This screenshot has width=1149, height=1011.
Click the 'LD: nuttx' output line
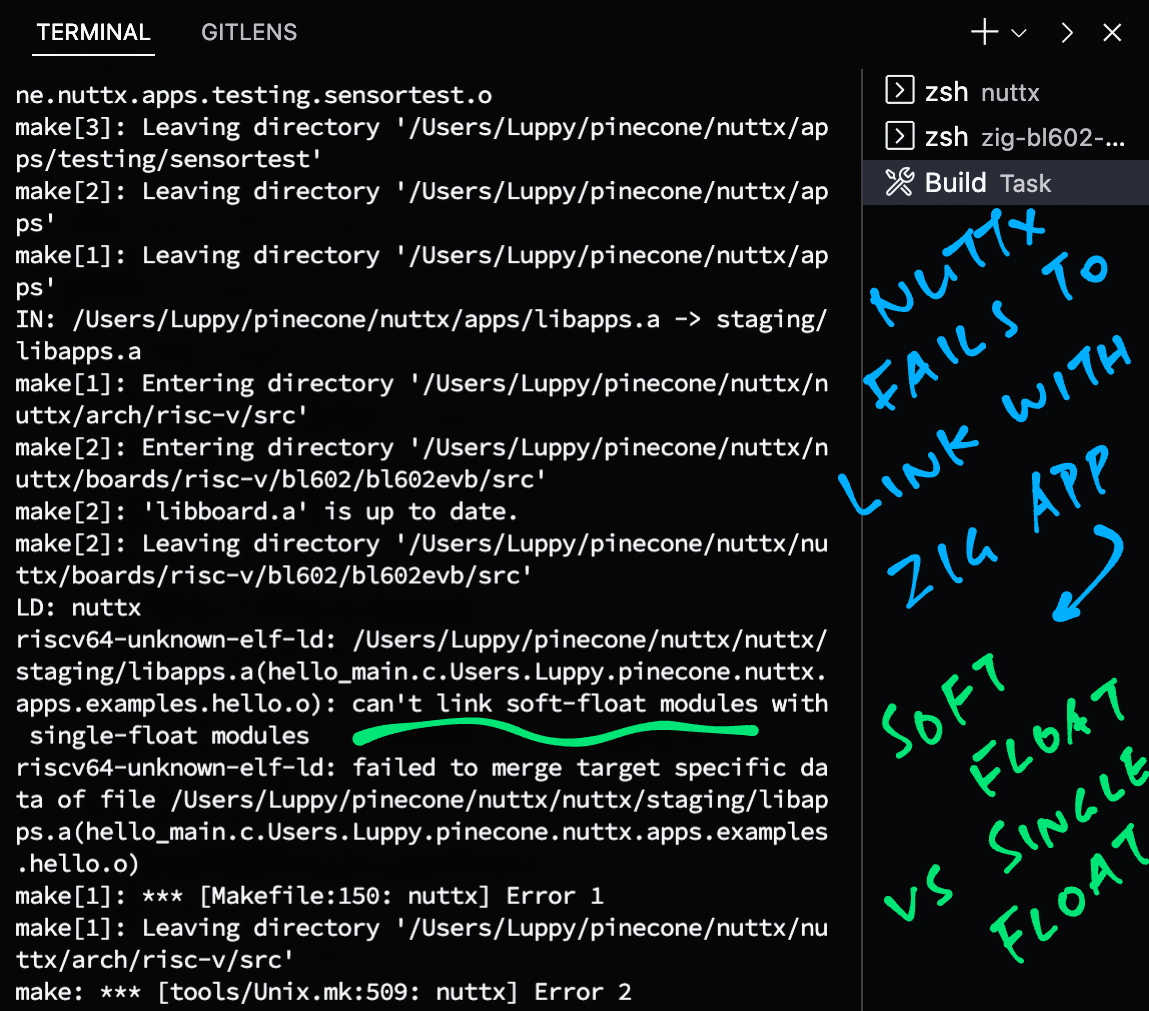78,608
